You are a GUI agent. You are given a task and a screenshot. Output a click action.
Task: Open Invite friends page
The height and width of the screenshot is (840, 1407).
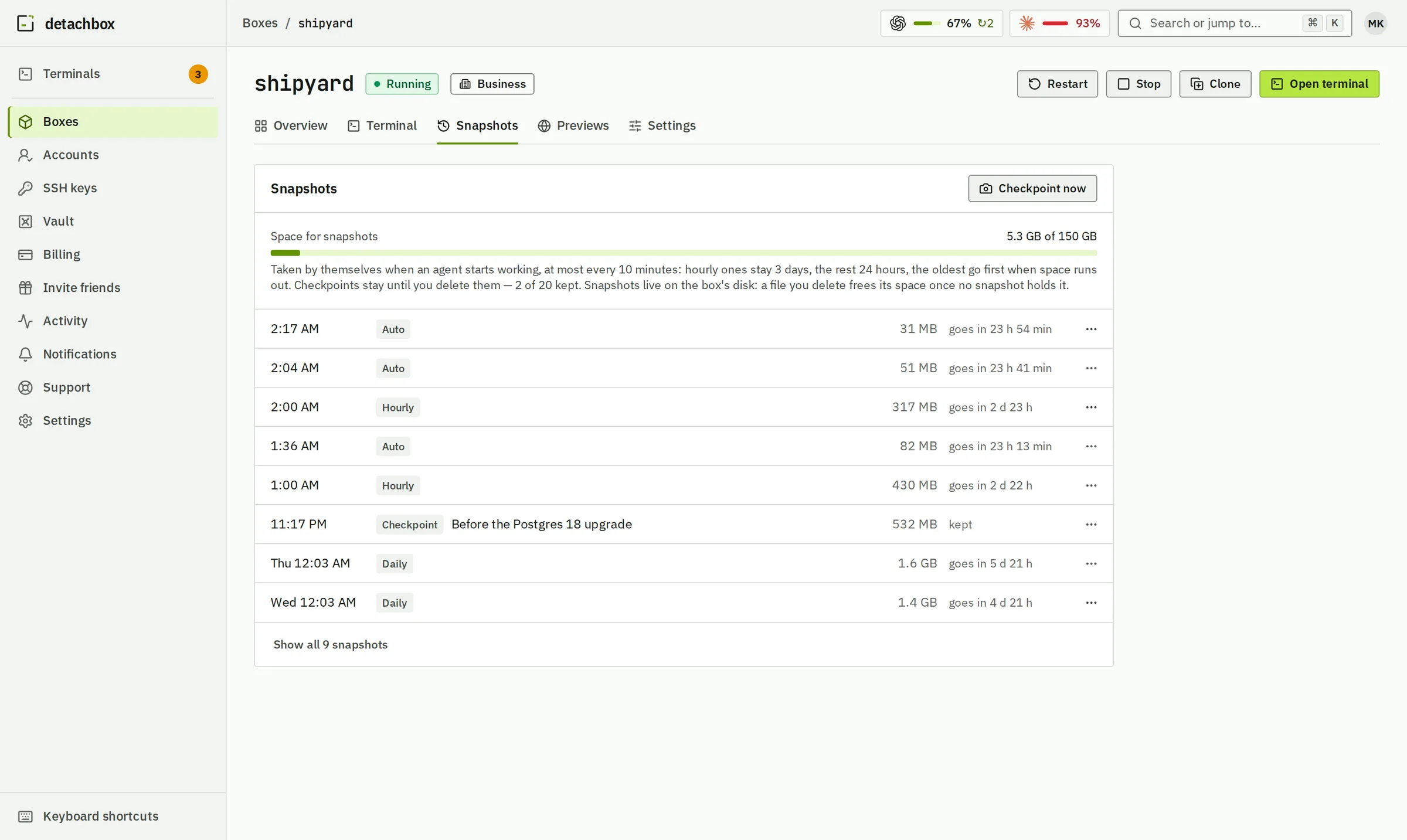point(113,288)
